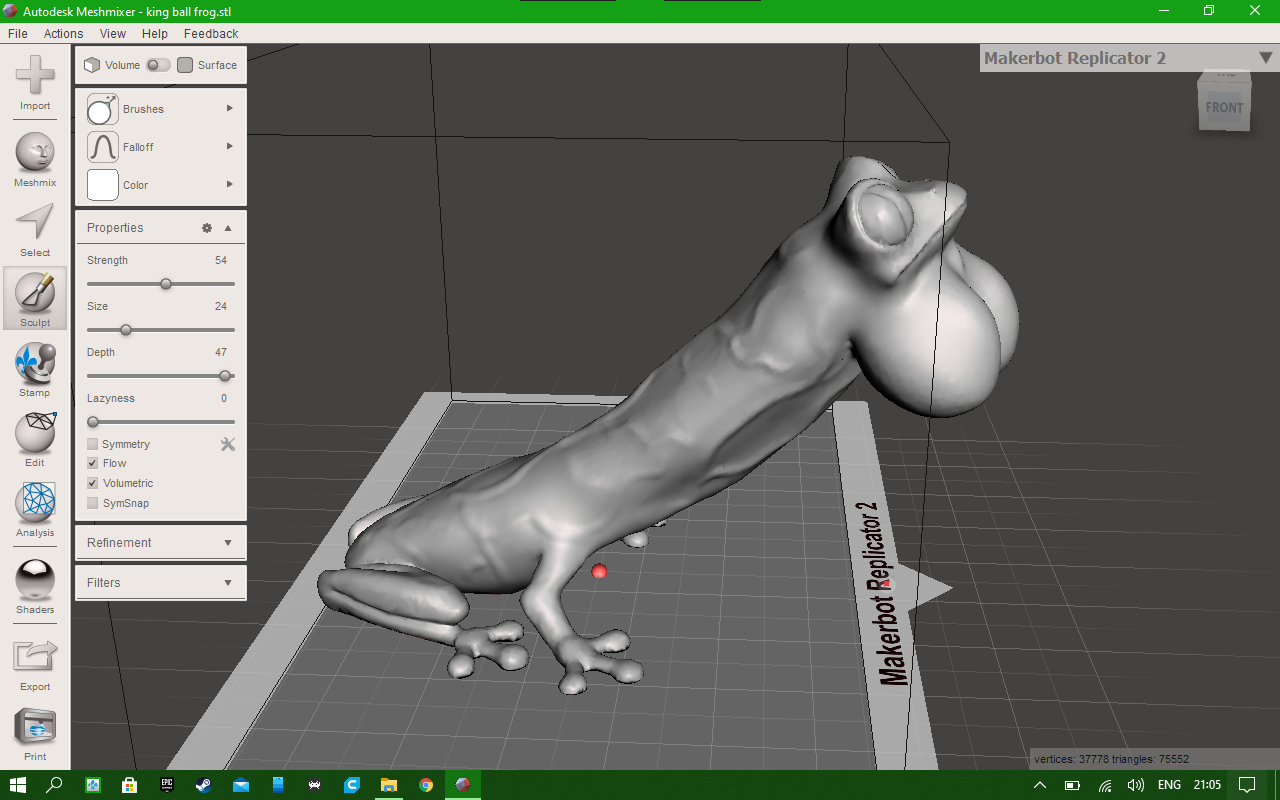
Task: Click the falloff curve thumbnail
Action: coord(103,147)
